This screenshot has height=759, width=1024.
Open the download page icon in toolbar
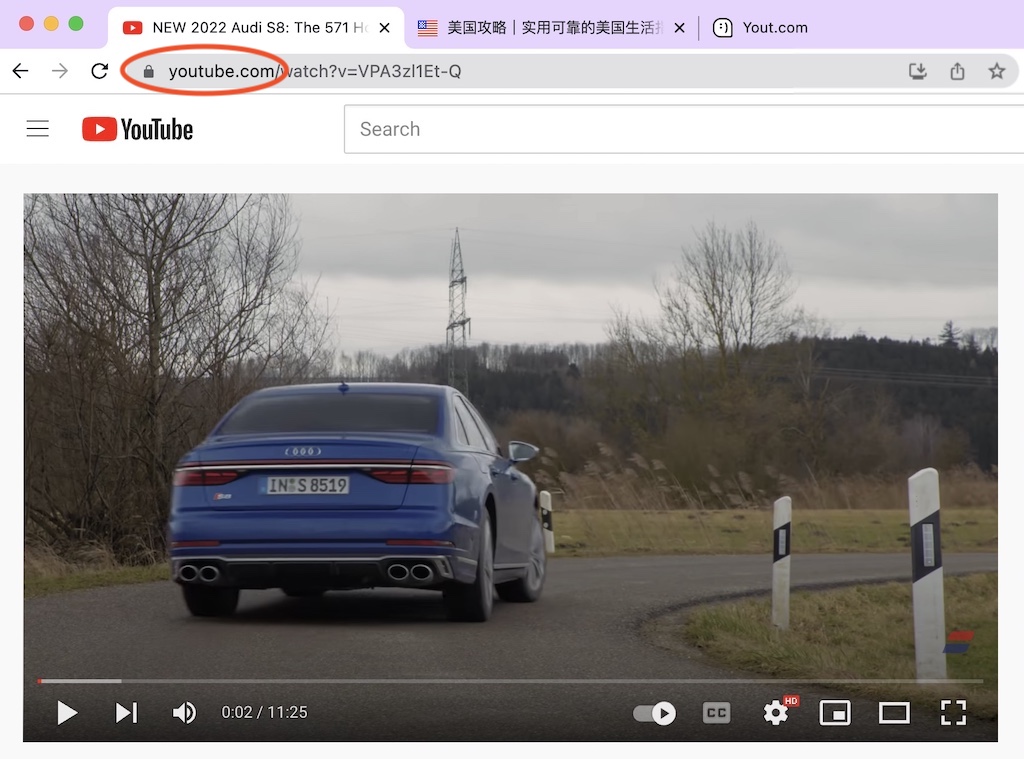click(917, 71)
